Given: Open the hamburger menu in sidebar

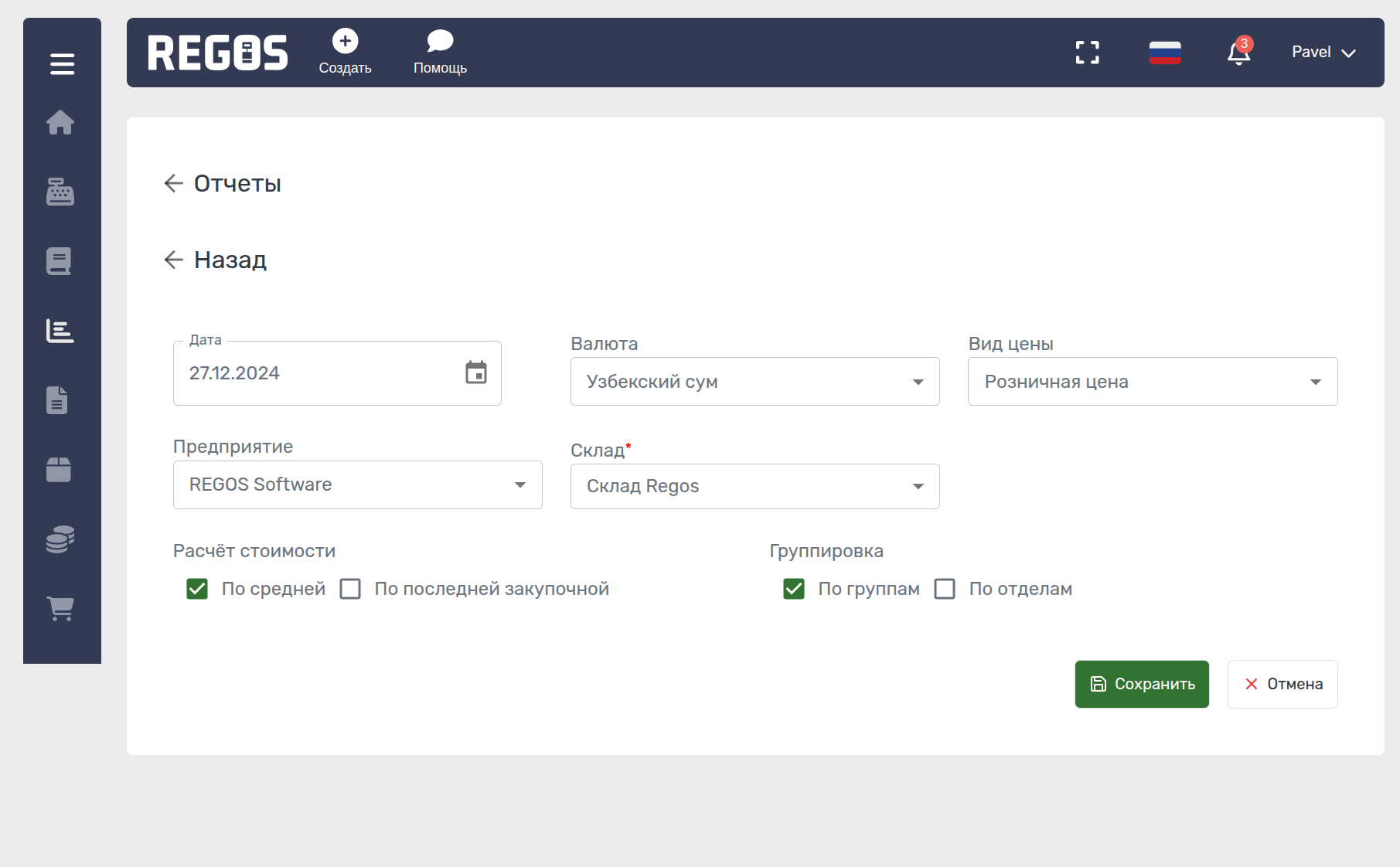Looking at the screenshot, I should click(x=62, y=64).
